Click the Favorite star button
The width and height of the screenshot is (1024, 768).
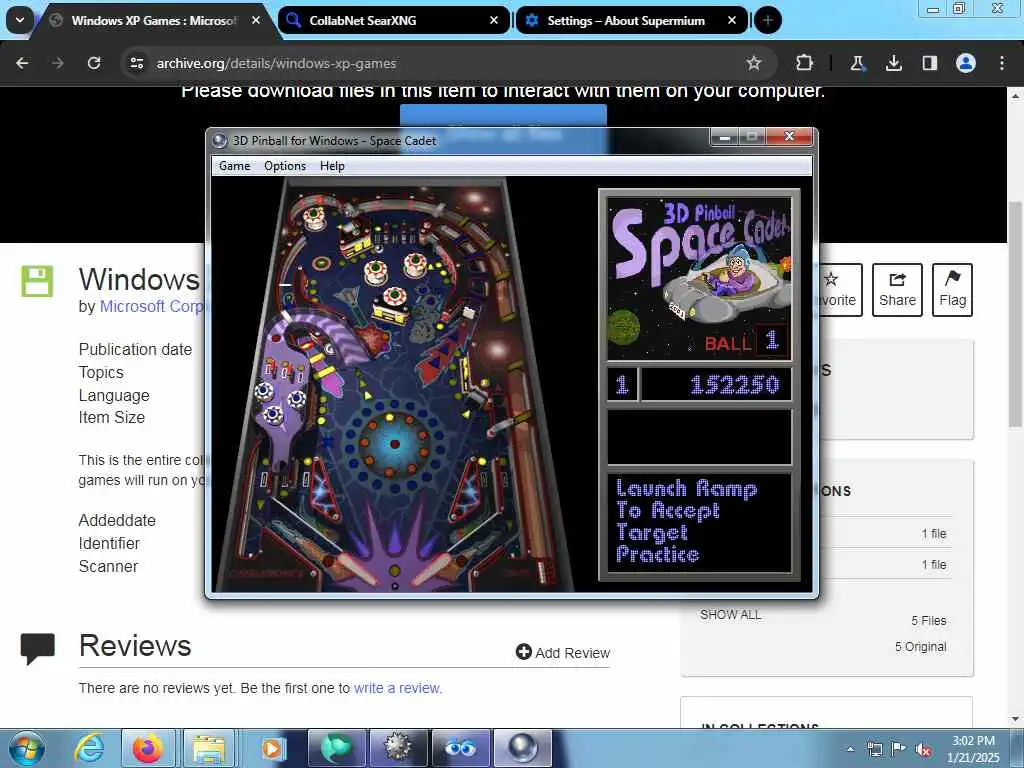839,290
